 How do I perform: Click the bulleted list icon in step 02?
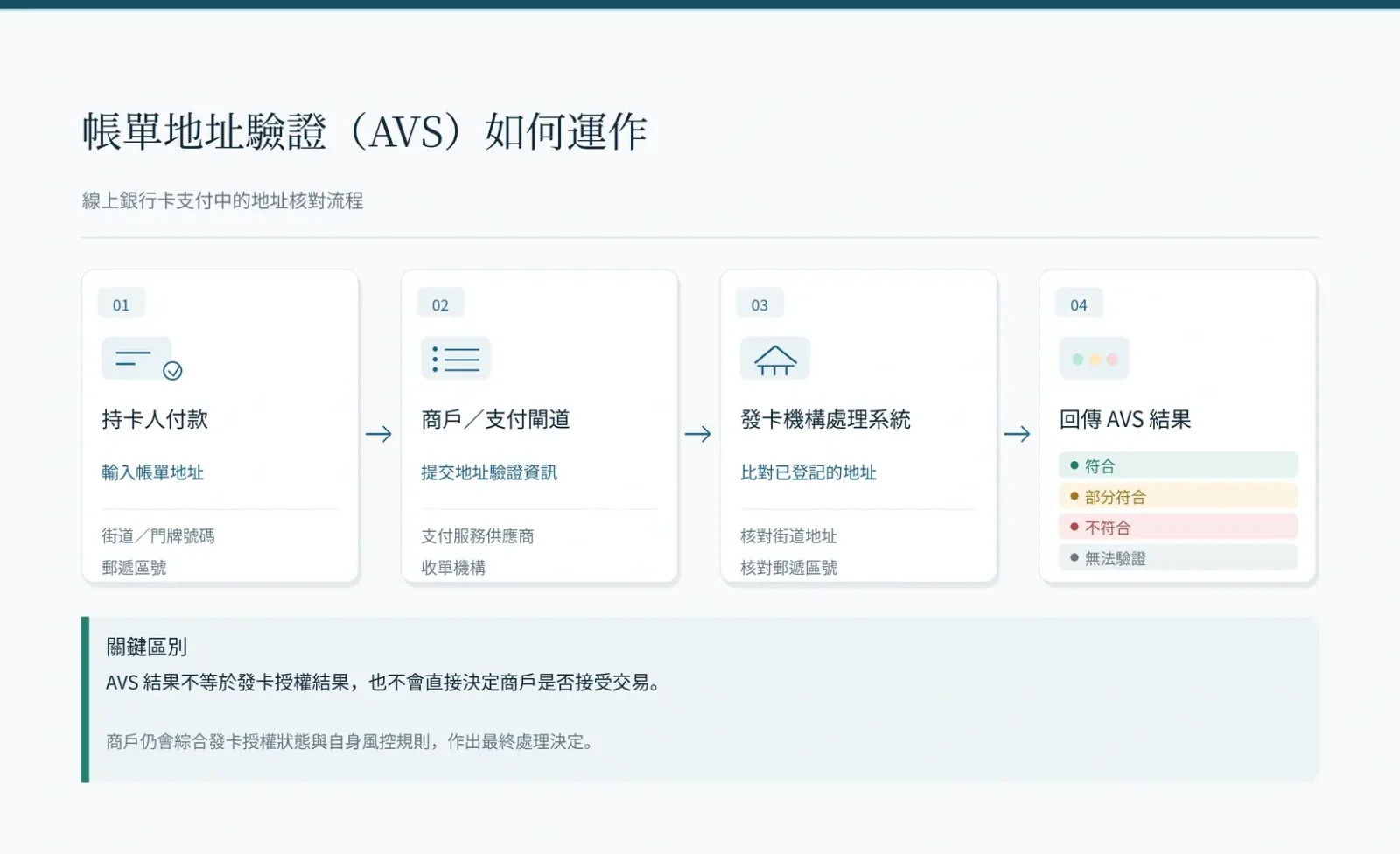pos(456,359)
